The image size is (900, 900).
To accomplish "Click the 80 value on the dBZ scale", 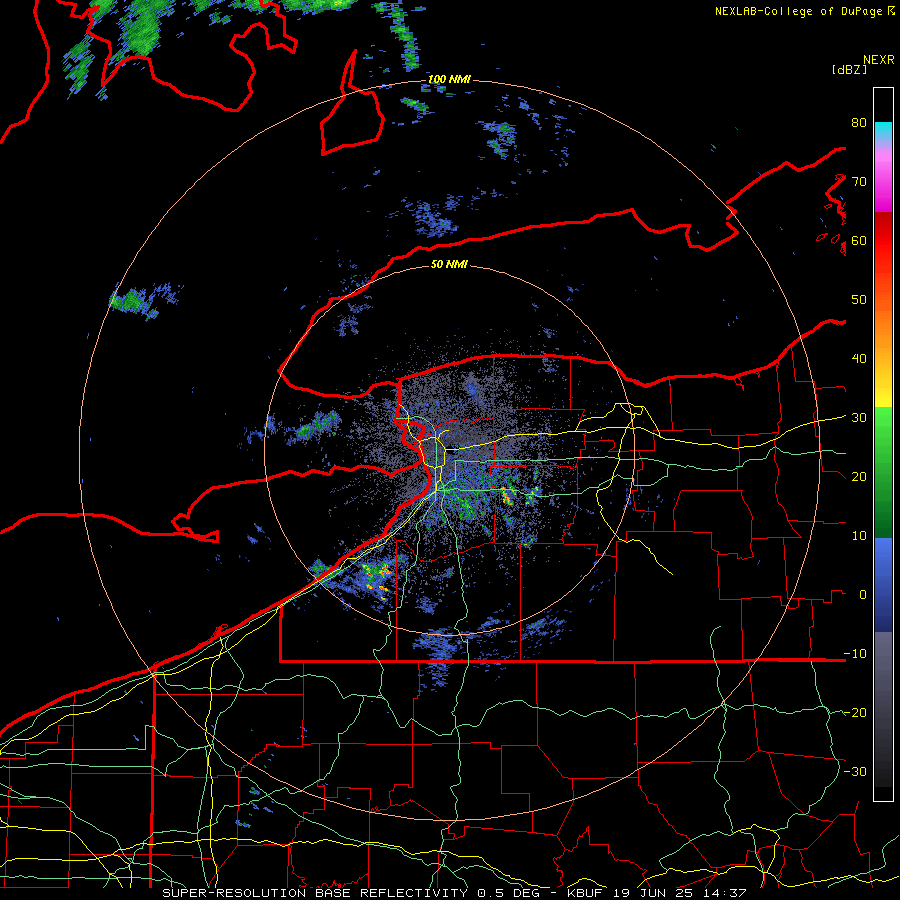I will pos(859,123).
